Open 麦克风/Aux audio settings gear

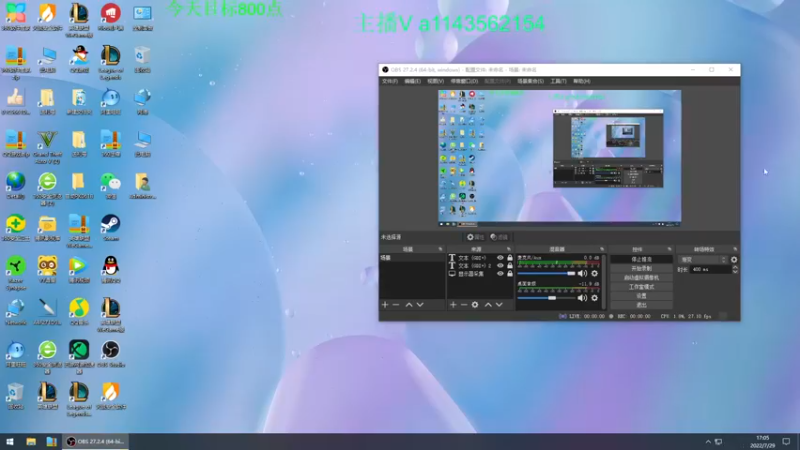click(x=594, y=273)
